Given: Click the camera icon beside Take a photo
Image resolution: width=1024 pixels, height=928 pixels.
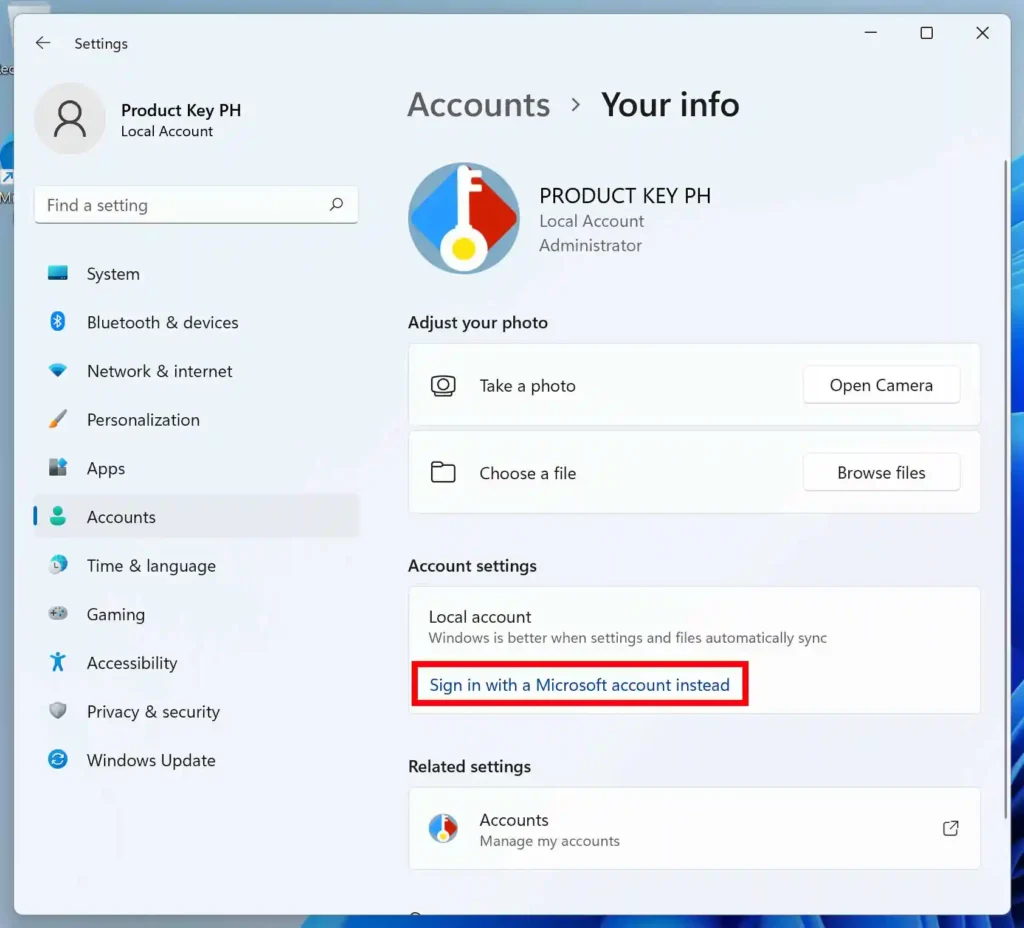Looking at the screenshot, I should pos(443,385).
